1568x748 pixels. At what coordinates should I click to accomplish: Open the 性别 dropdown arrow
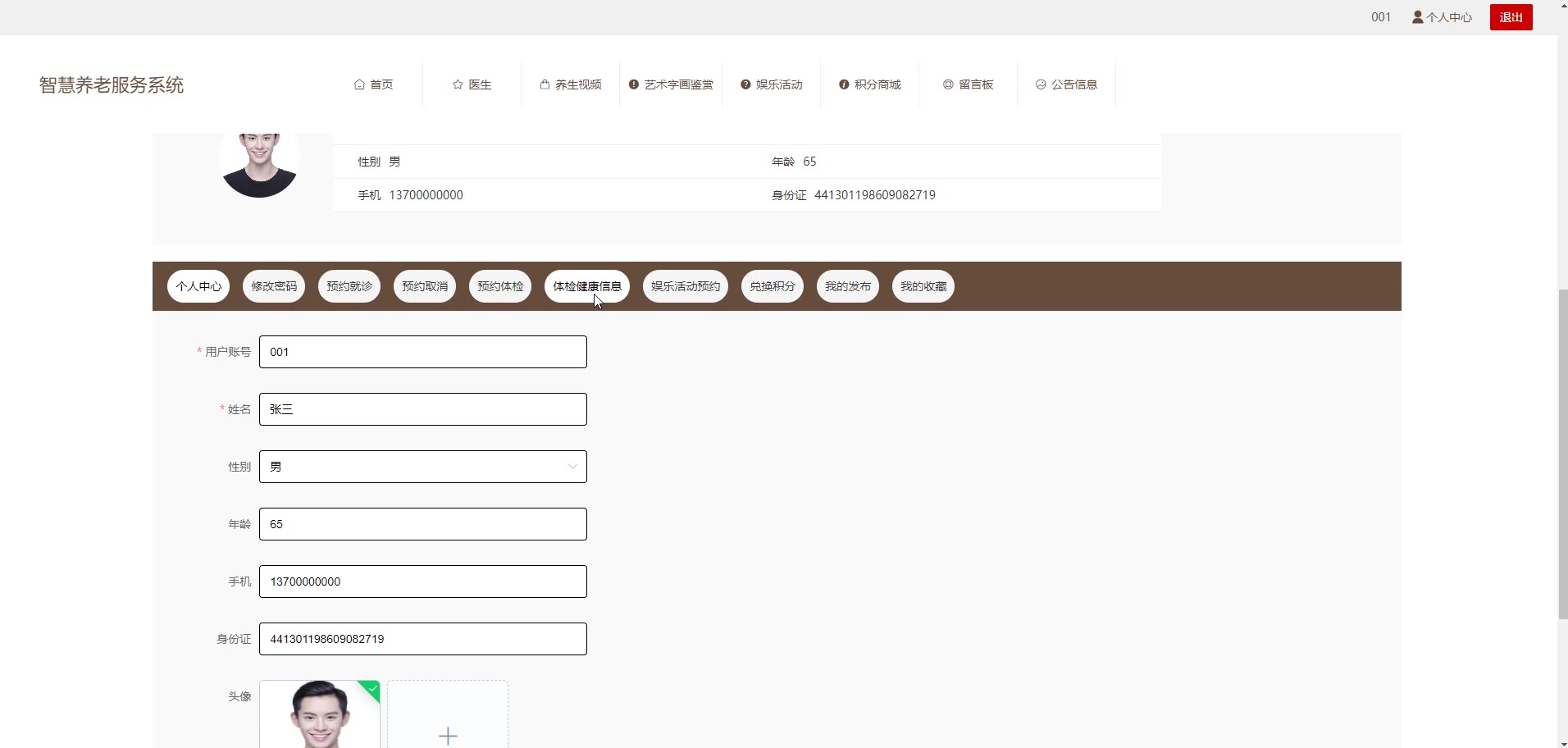click(572, 467)
